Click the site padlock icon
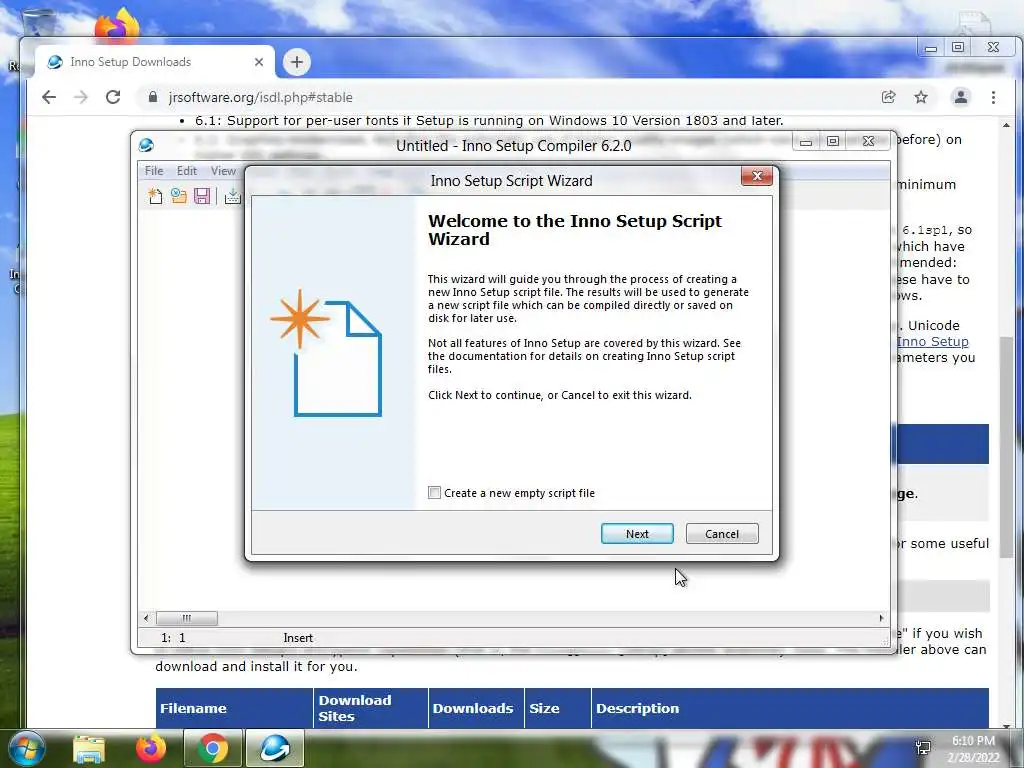This screenshot has width=1024, height=768. (x=153, y=97)
